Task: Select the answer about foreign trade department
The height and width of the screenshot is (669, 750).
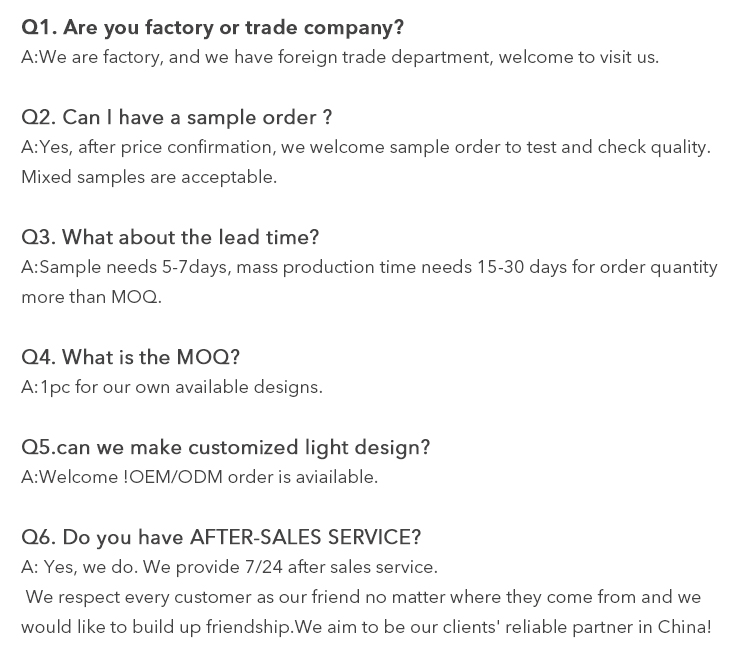Action: tap(340, 57)
